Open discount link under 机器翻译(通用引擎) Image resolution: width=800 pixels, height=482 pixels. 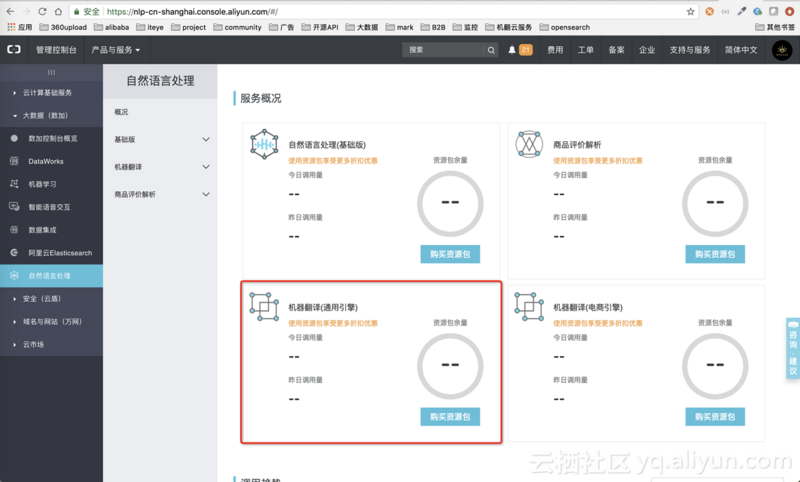[x=333, y=323]
